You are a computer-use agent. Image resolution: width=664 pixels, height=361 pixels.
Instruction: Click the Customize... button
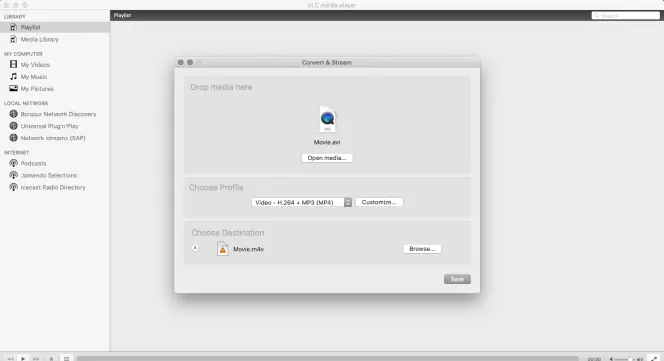[x=379, y=202]
